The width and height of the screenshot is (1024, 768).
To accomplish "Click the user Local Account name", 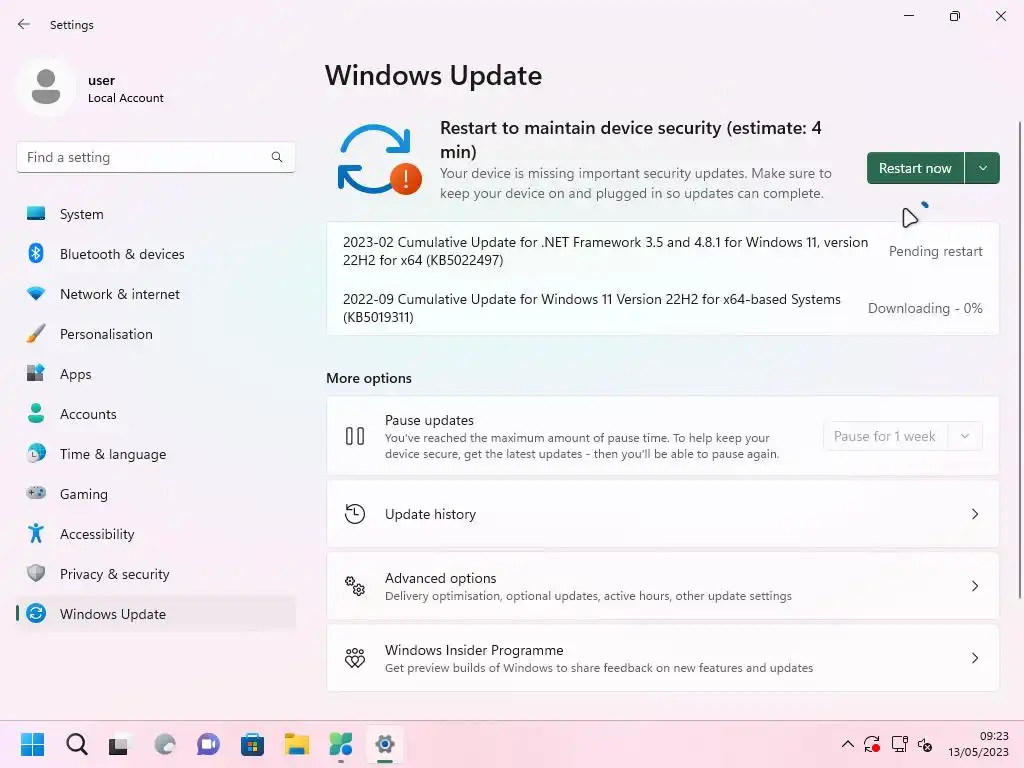I will pos(125,89).
